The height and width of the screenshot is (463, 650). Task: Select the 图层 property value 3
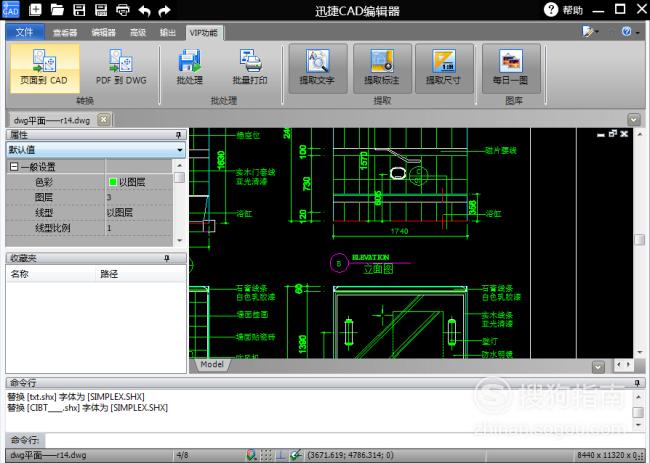[x=139, y=197]
